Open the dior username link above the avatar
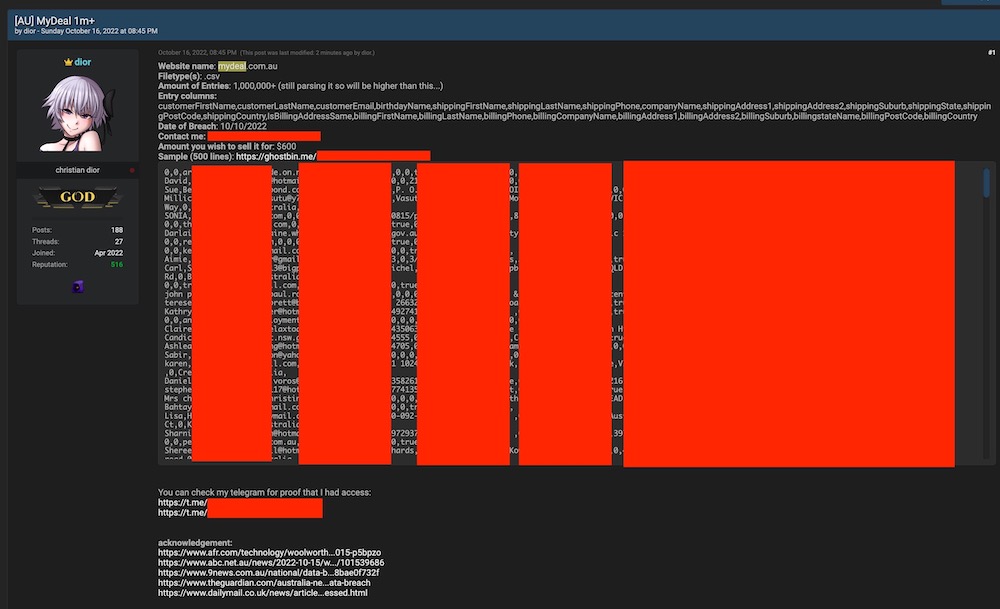 click(82, 62)
